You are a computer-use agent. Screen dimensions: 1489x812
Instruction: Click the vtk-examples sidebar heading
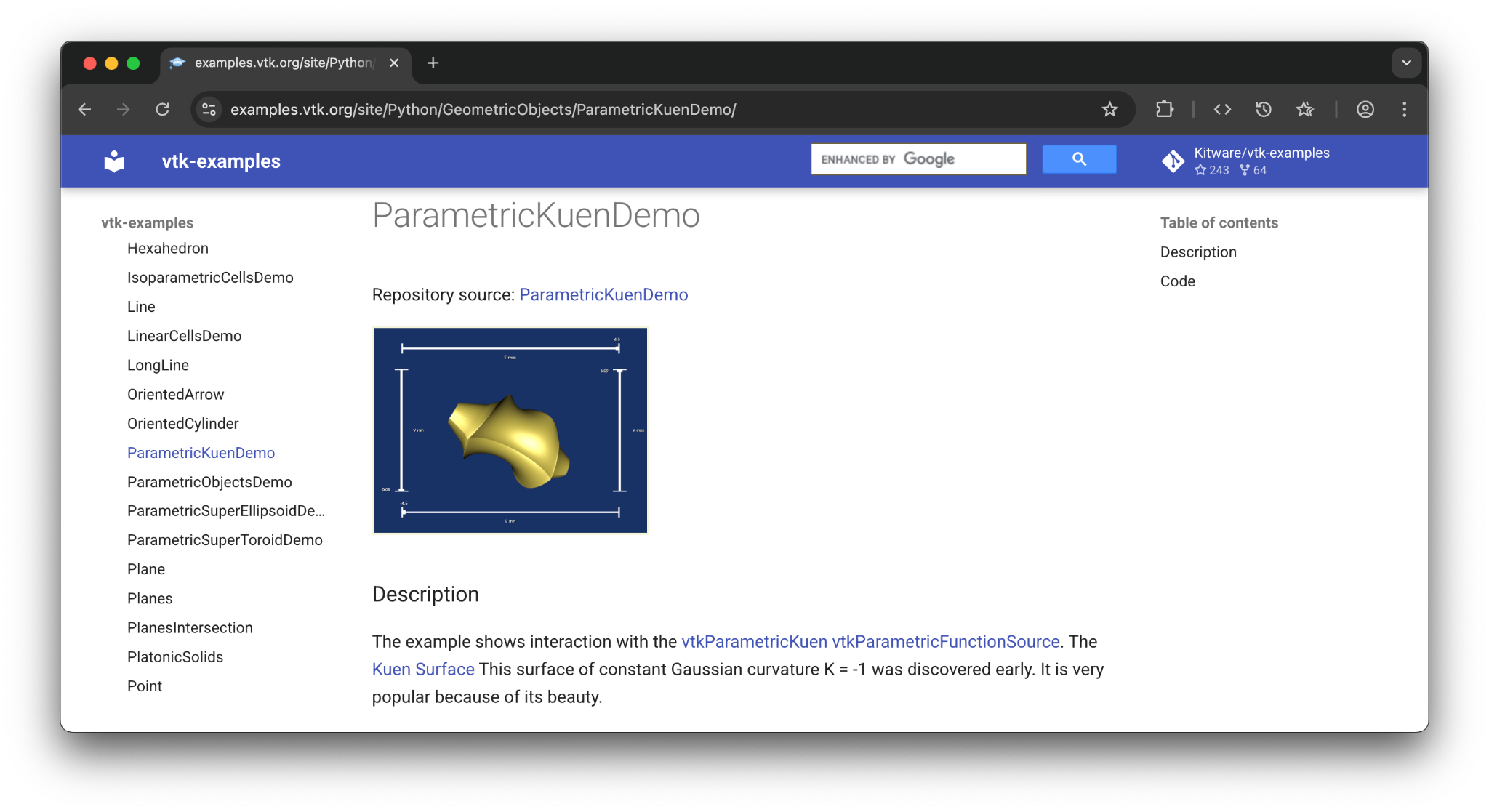147,222
